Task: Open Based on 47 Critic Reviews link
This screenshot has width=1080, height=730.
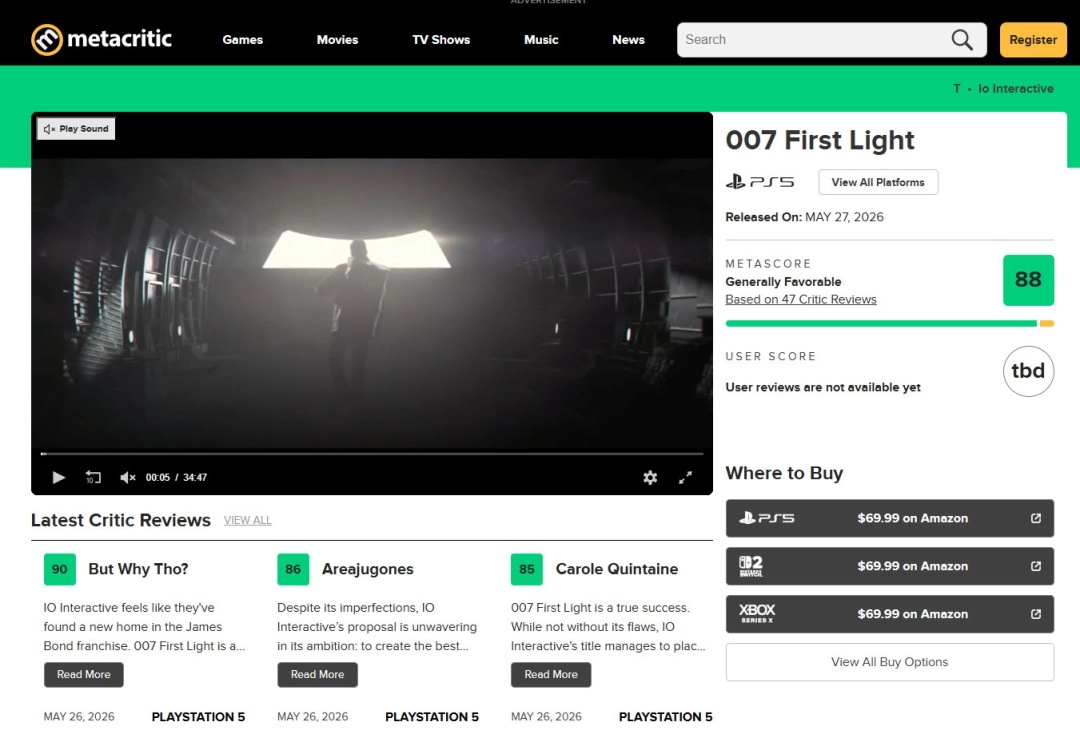Action: pyautogui.click(x=800, y=300)
